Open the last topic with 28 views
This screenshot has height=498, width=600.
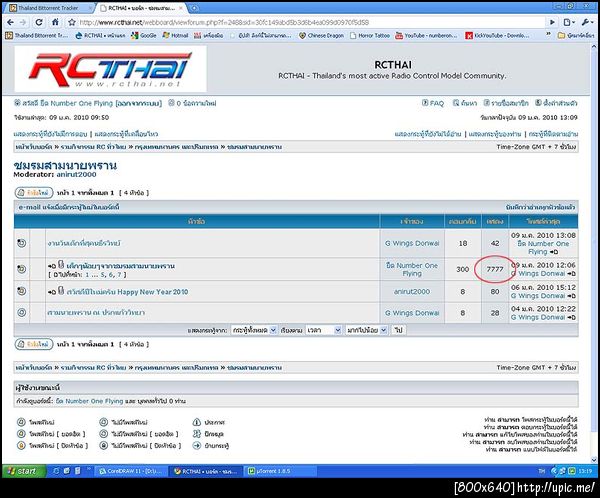tap(96, 313)
